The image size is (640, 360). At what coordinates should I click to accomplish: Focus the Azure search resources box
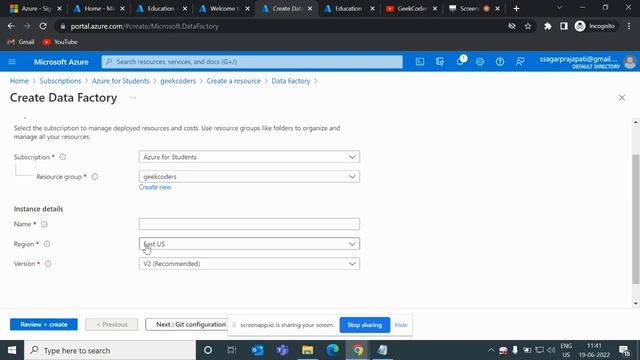252,62
